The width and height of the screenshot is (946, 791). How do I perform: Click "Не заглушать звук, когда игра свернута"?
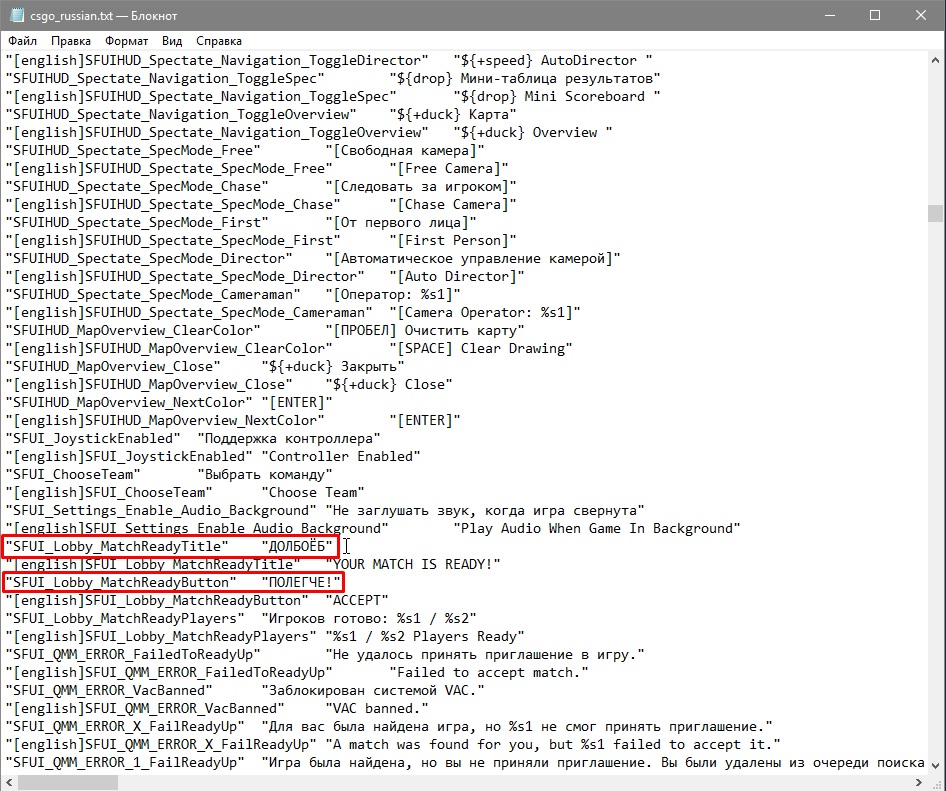[x=485, y=511]
